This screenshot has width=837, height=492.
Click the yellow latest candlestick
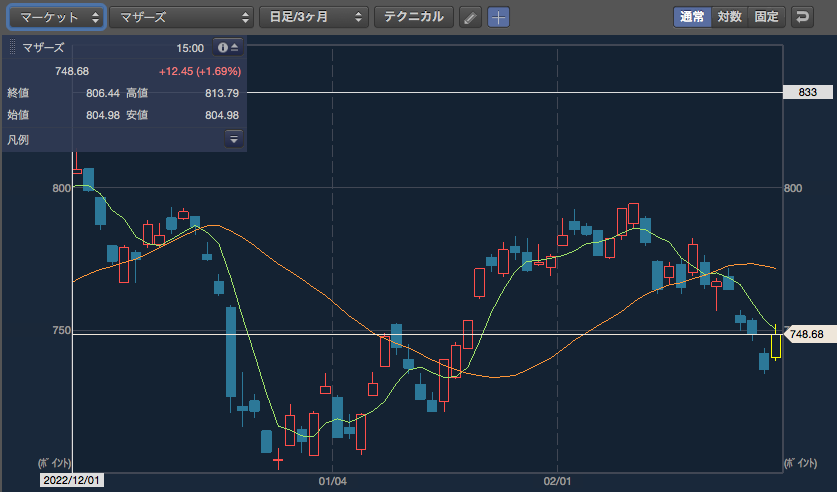(776, 345)
